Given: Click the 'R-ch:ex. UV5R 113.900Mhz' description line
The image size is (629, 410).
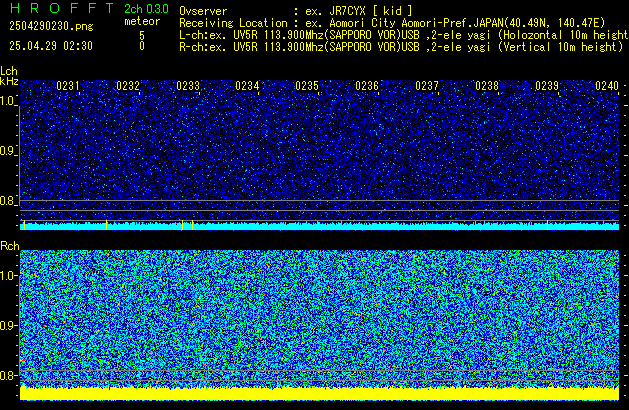Looking at the screenshot, I should coord(401,47).
